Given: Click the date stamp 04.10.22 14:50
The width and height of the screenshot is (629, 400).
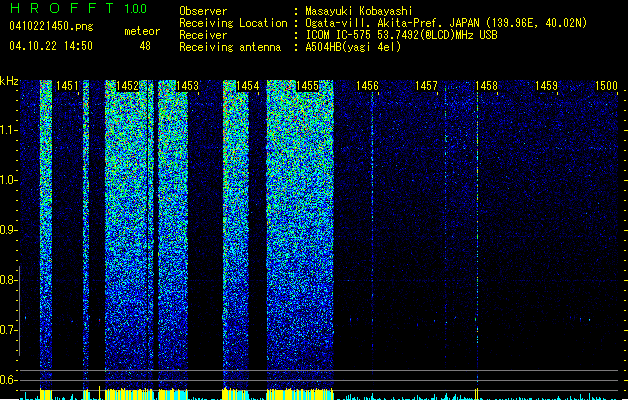Looking at the screenshot, I should (x=51, y=46).
